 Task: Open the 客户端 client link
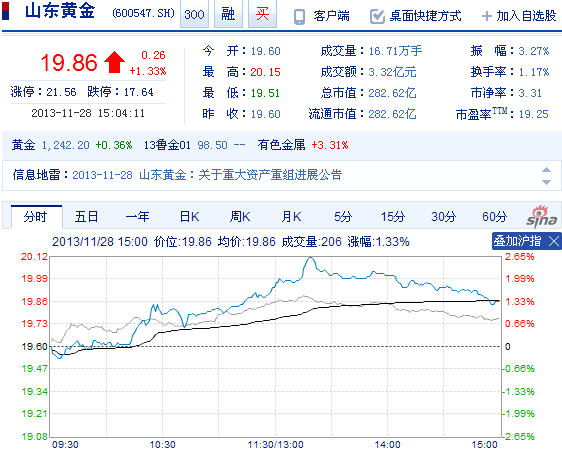click(332, 16)
